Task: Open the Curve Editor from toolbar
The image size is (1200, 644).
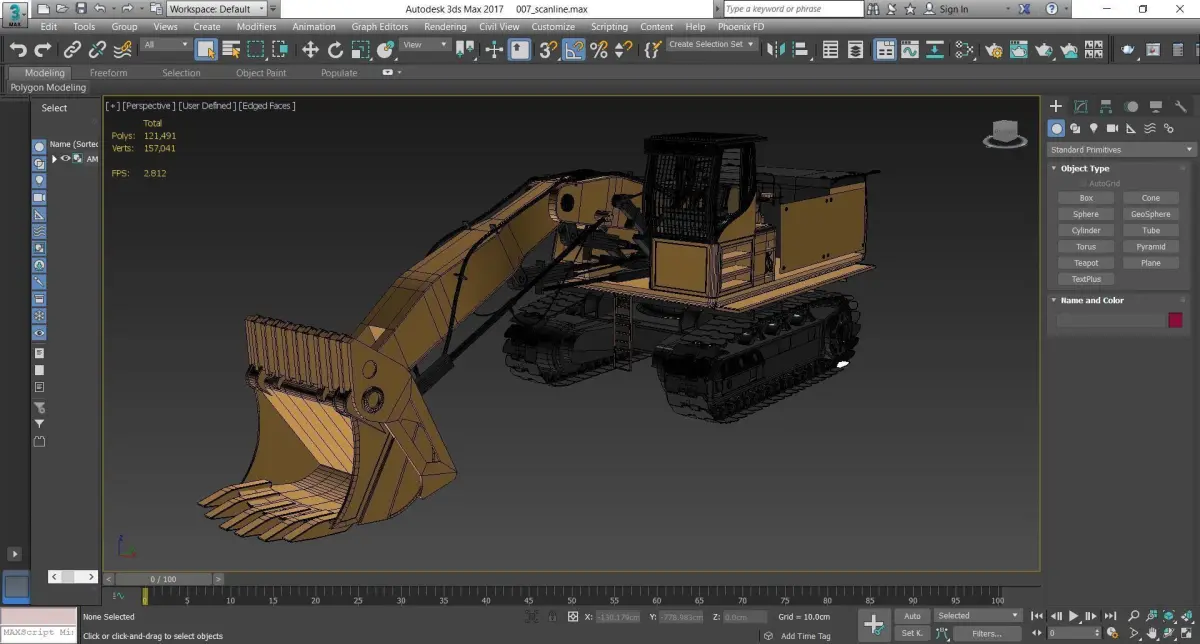Action: [x=909, y=49]
